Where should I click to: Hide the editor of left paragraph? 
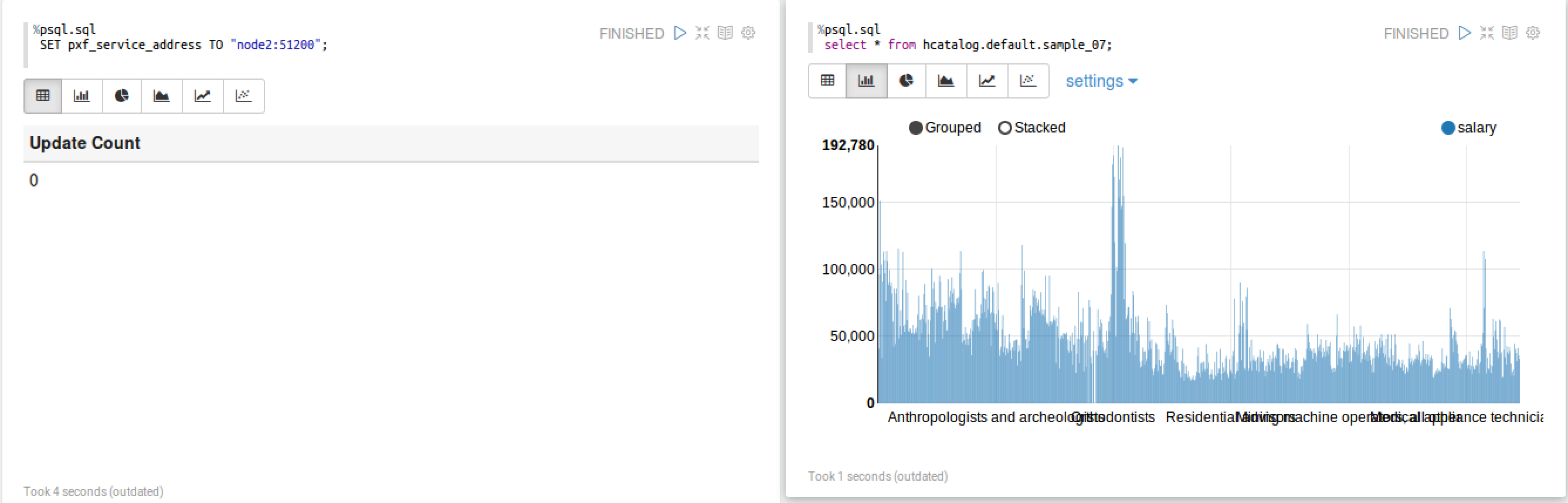702,33
